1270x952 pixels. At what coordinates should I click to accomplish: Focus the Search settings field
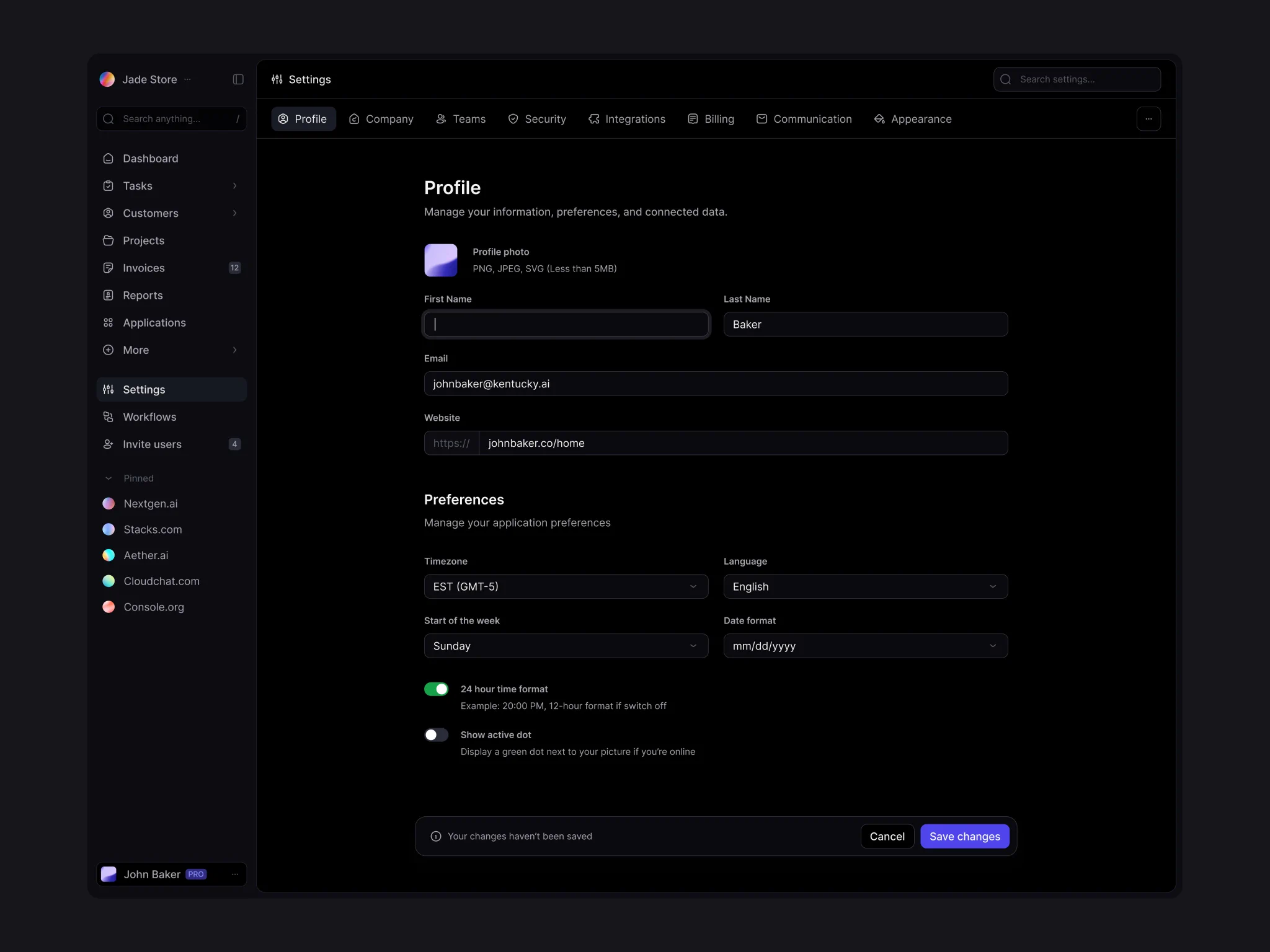1077,79
